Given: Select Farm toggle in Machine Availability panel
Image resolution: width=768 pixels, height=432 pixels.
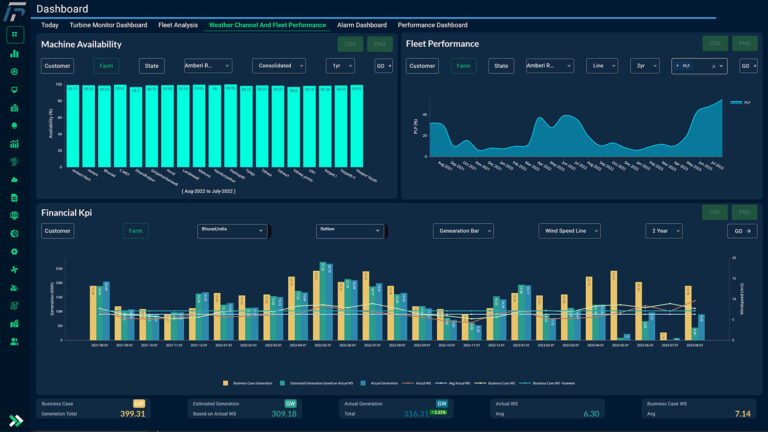Looking at the screenshot, I should coord(106,66).
